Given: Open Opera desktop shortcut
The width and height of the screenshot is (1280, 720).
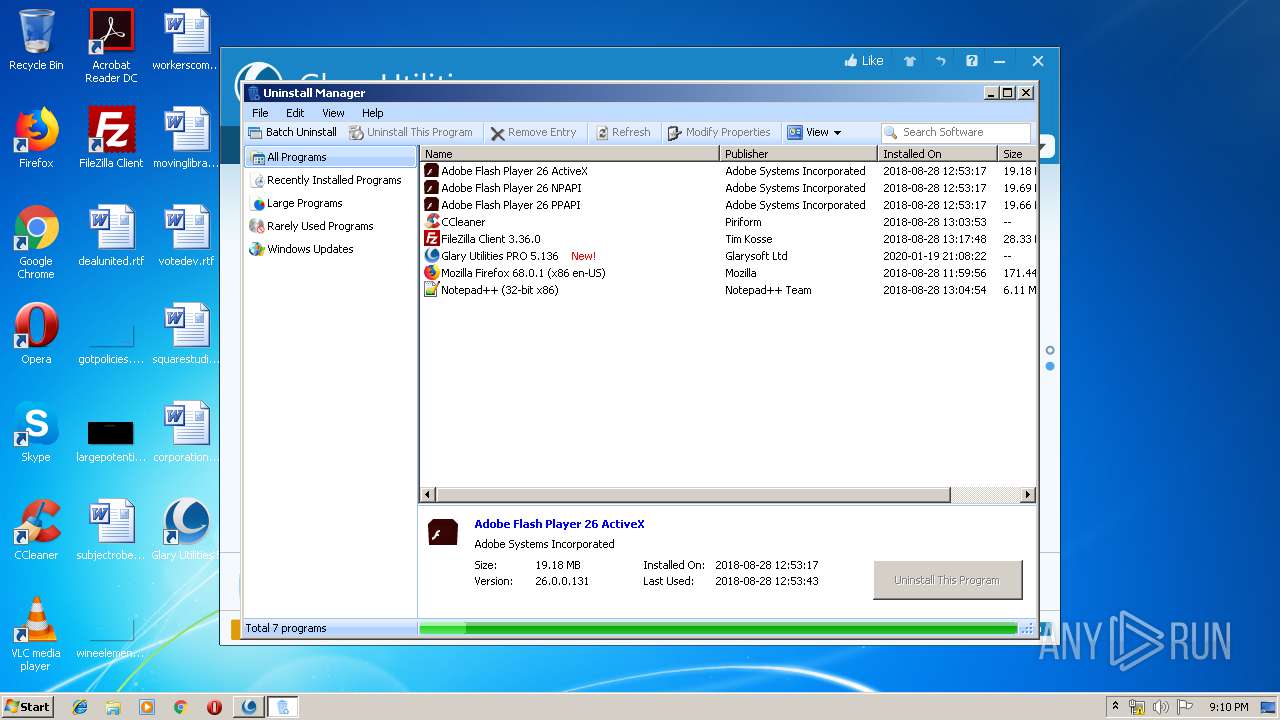Looking at the screenshot, I should tap(36, 334).
